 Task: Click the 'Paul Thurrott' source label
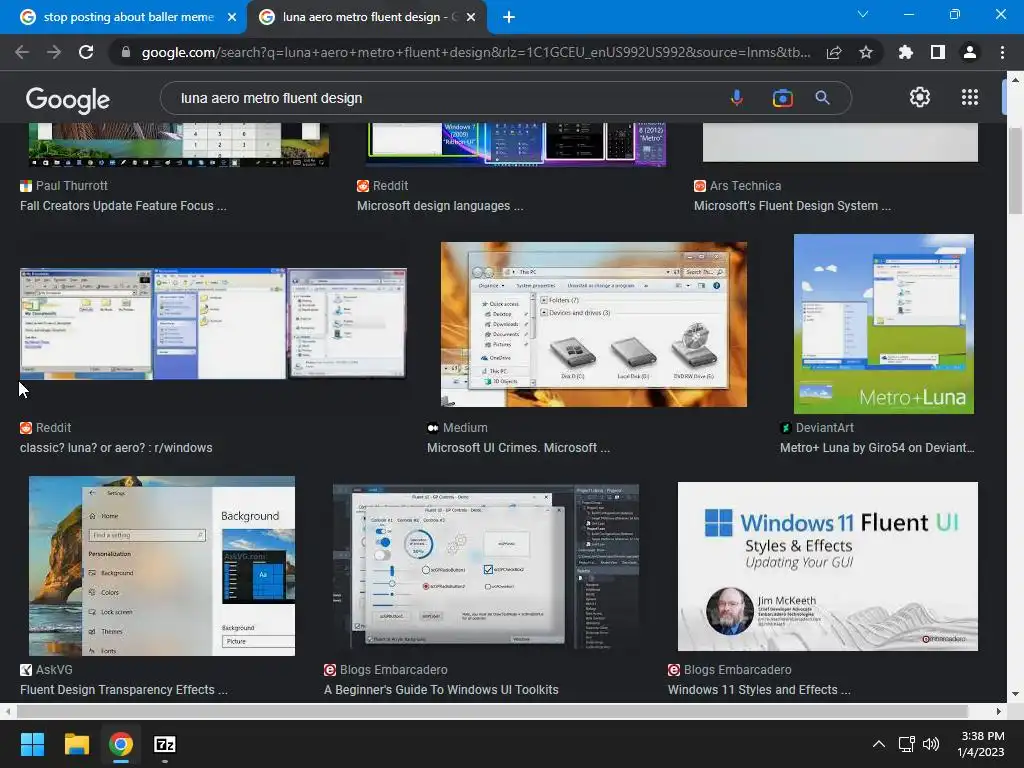[x=72, y=185]
